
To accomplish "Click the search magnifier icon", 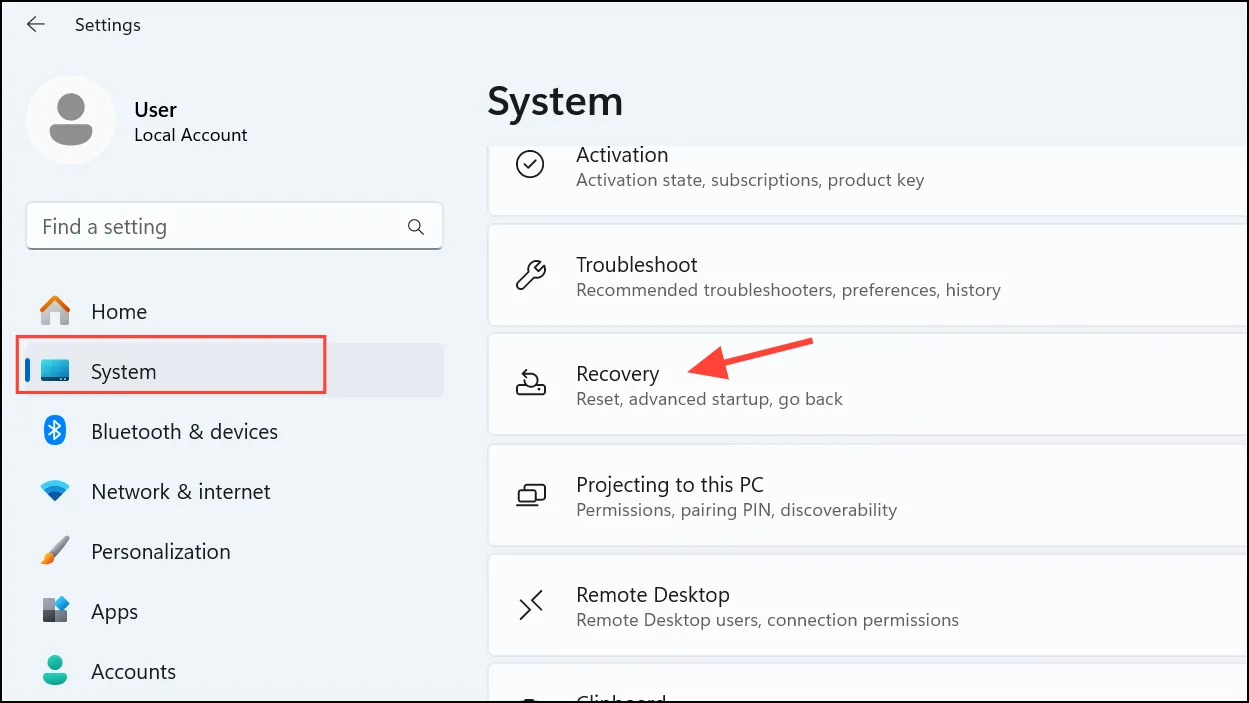I will point(416,227).
